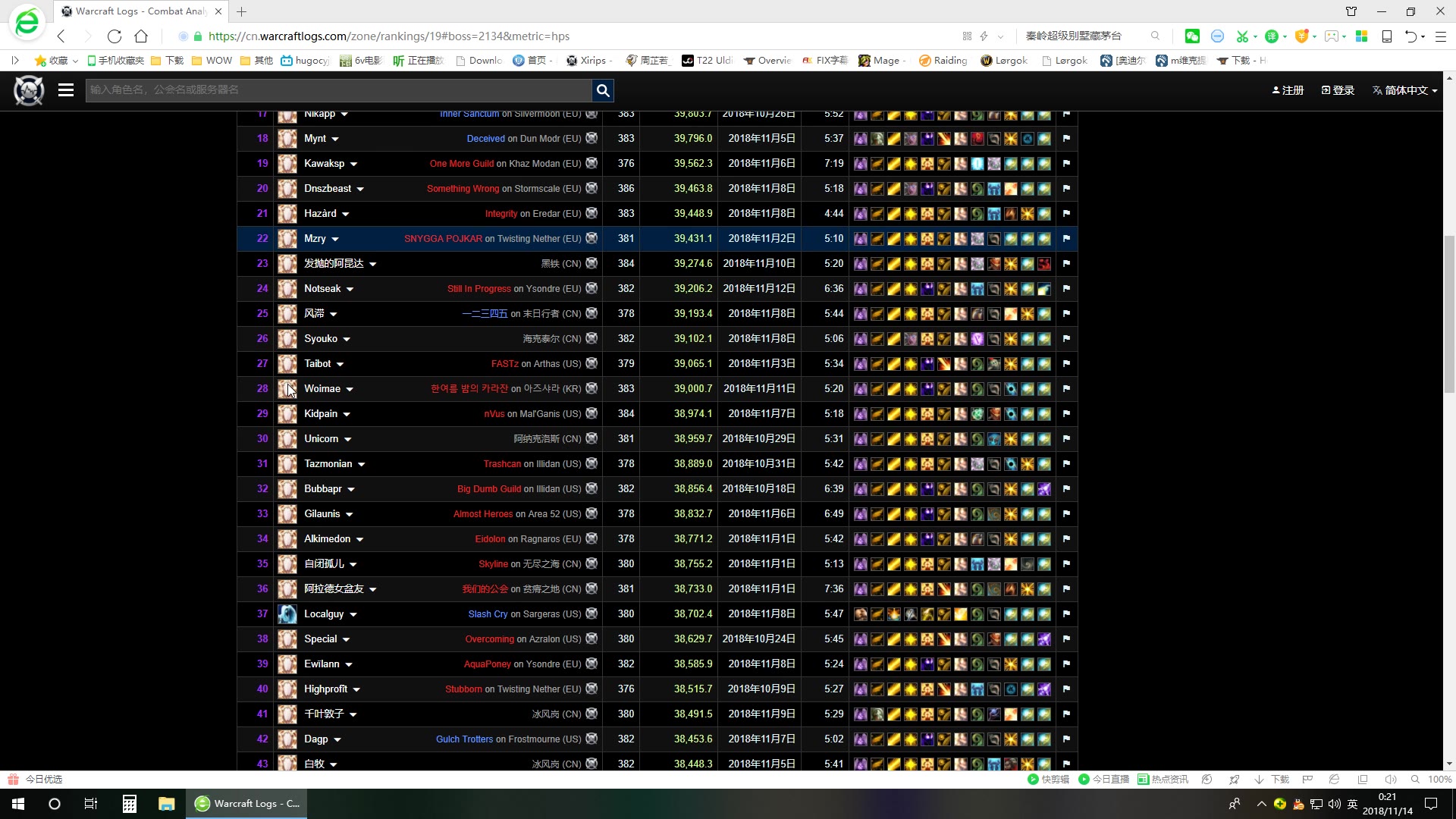Click the flag icon in Dagp's row

[x=1066, y=739]
